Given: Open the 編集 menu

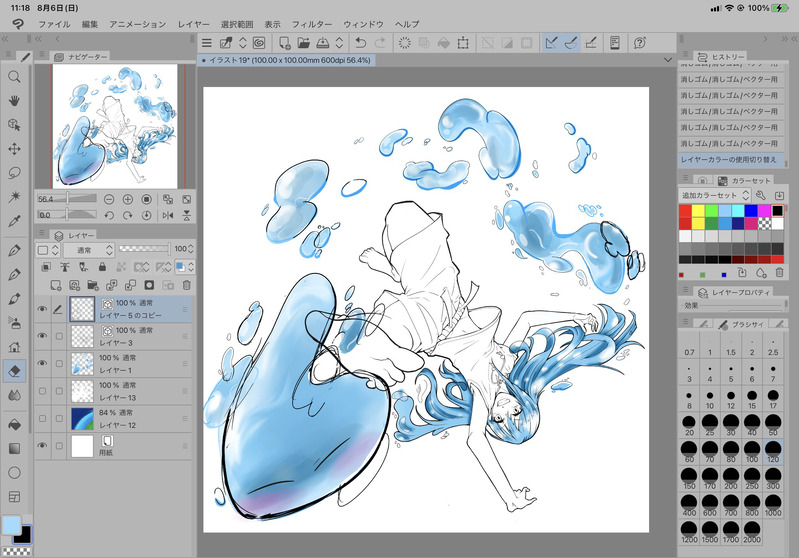Looking at the screenshot, I should click(x=90, y=24).
